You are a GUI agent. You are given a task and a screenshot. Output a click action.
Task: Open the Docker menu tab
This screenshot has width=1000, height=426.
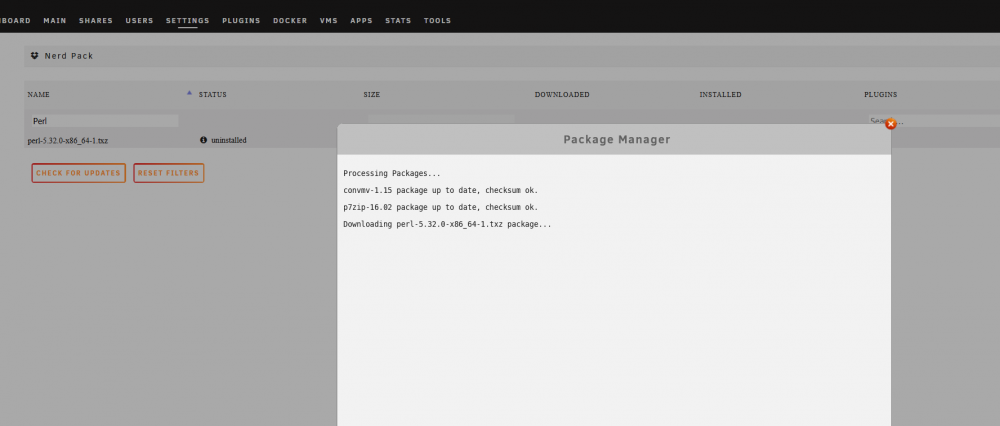click(x=290, y=20)
